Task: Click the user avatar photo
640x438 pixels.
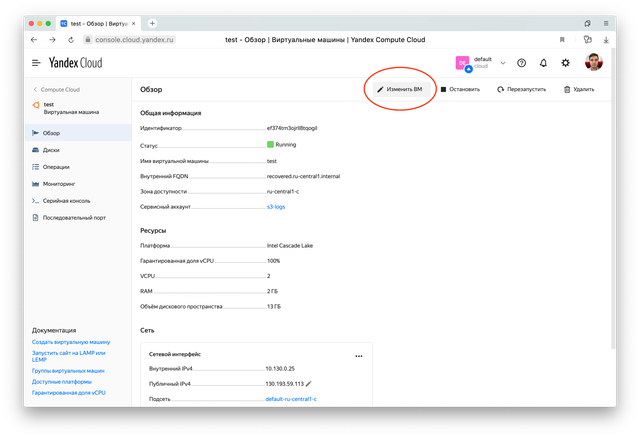Action: click(593, 63)
